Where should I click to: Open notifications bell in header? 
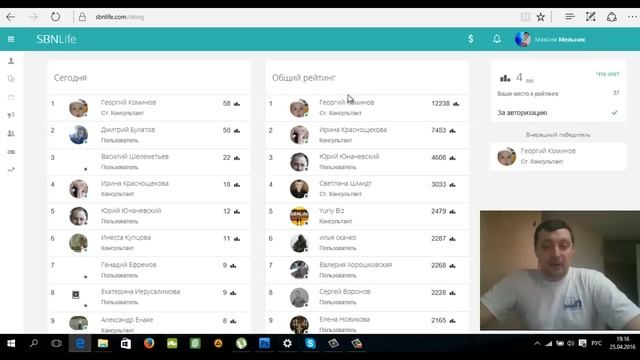pos(497,39)
